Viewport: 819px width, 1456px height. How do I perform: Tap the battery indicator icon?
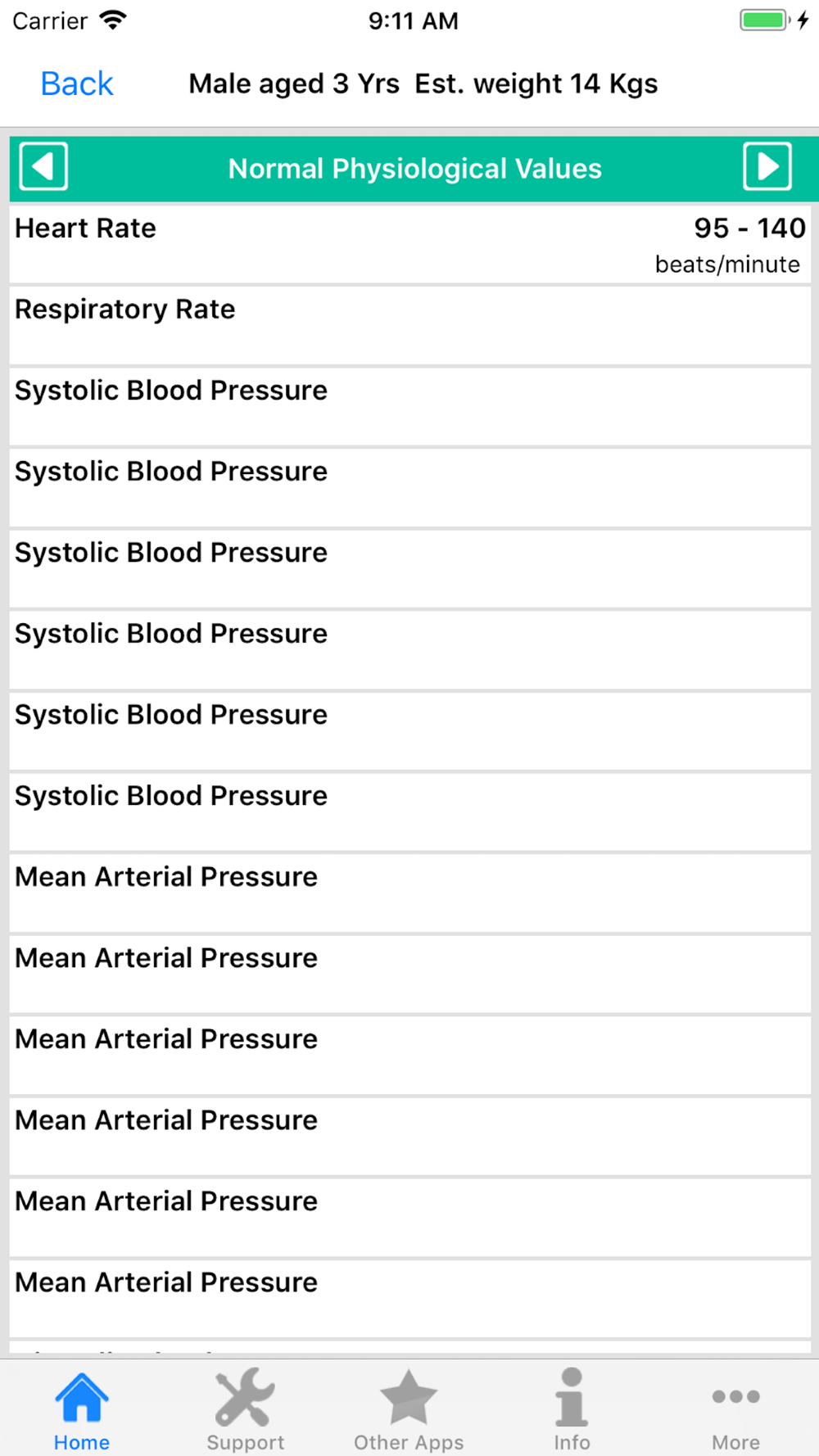pos(764,20)
